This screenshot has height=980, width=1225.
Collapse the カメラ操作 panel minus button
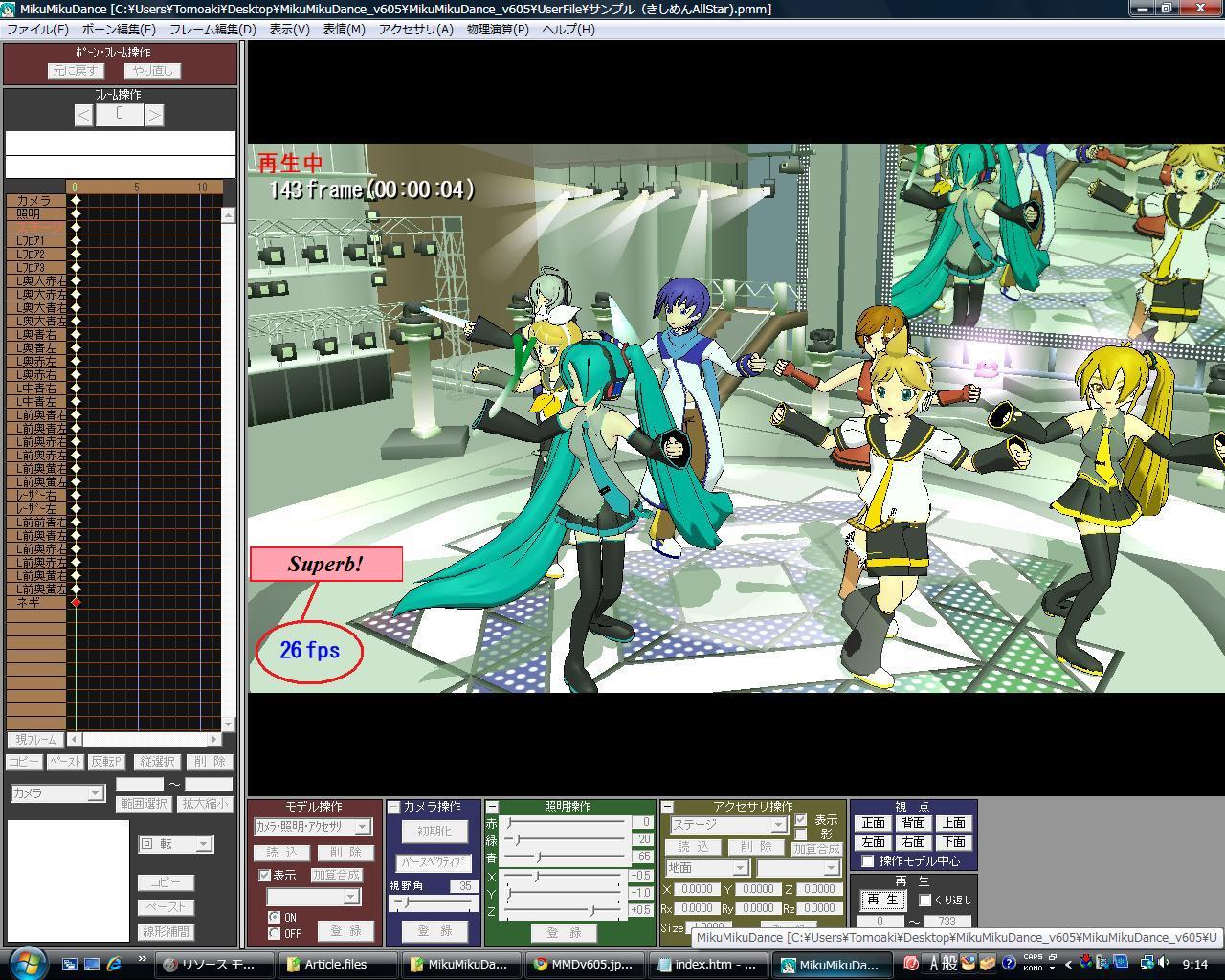393,807
